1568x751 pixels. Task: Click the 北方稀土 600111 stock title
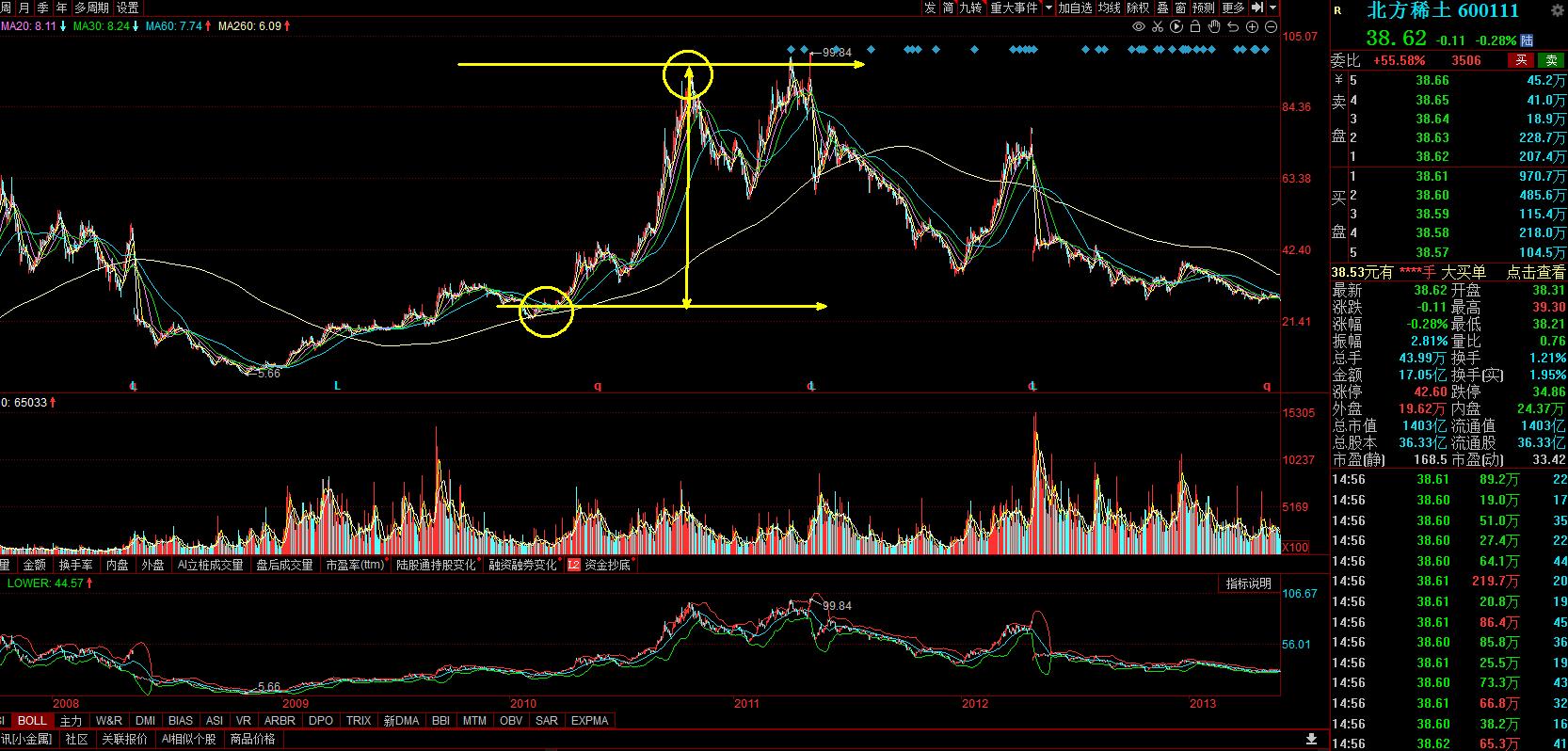[1443, 10]
